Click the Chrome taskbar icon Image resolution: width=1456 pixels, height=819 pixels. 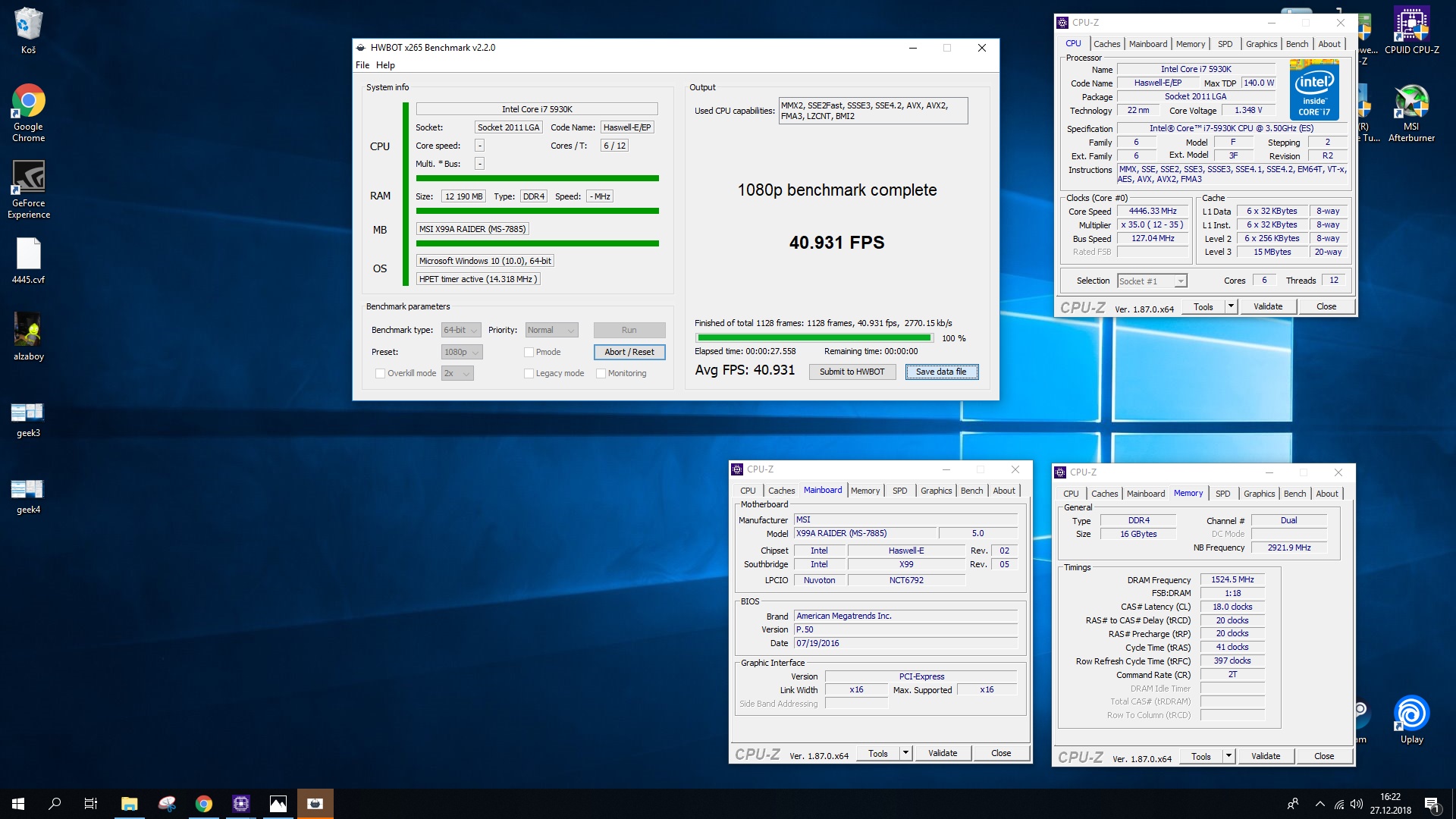(x=204, y=804)
